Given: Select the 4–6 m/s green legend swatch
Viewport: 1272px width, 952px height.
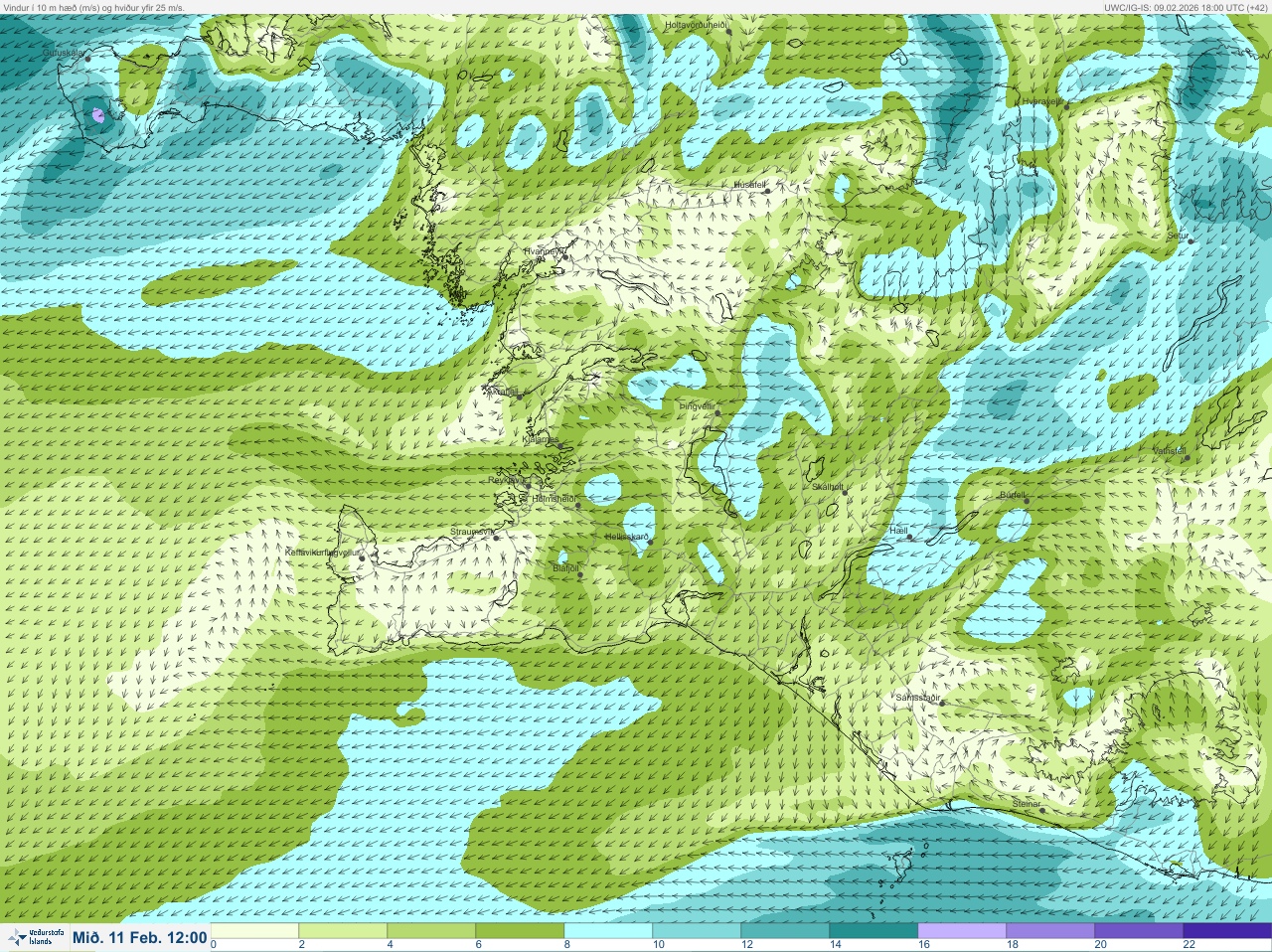Looking at the screenshot, I should coord(431,930).
